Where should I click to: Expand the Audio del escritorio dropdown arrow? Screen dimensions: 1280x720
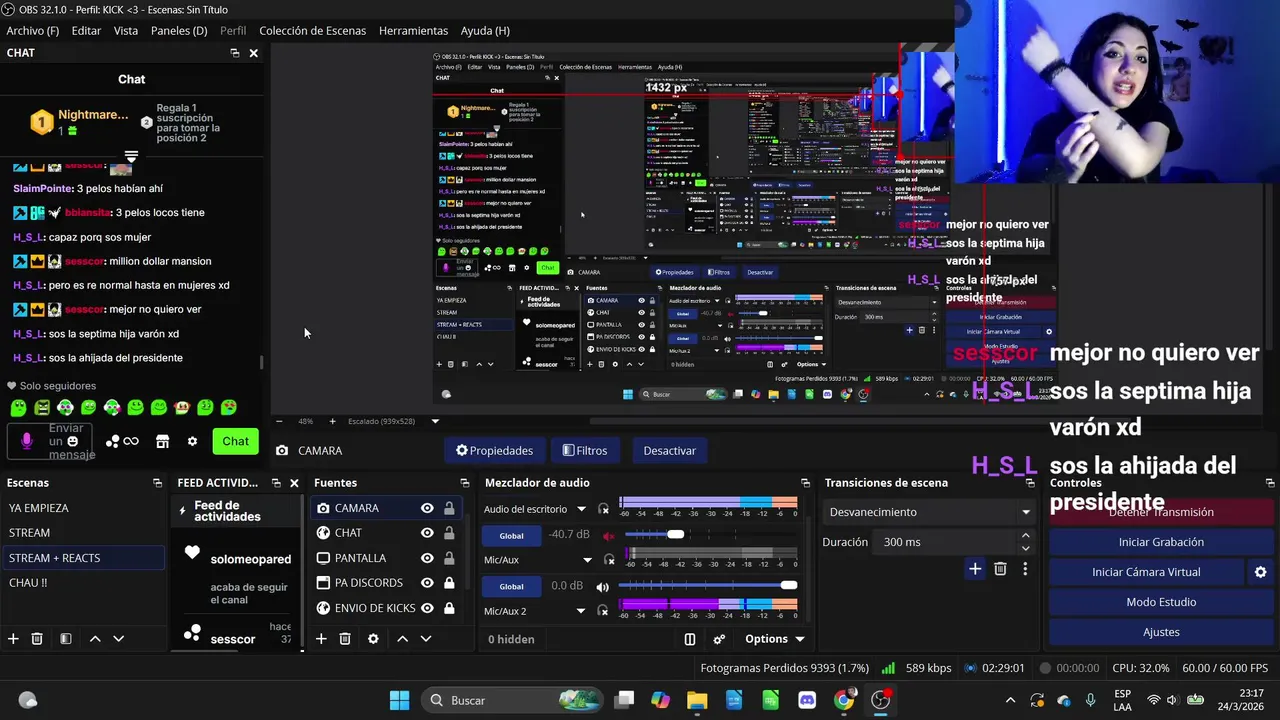tap(581, 509)
